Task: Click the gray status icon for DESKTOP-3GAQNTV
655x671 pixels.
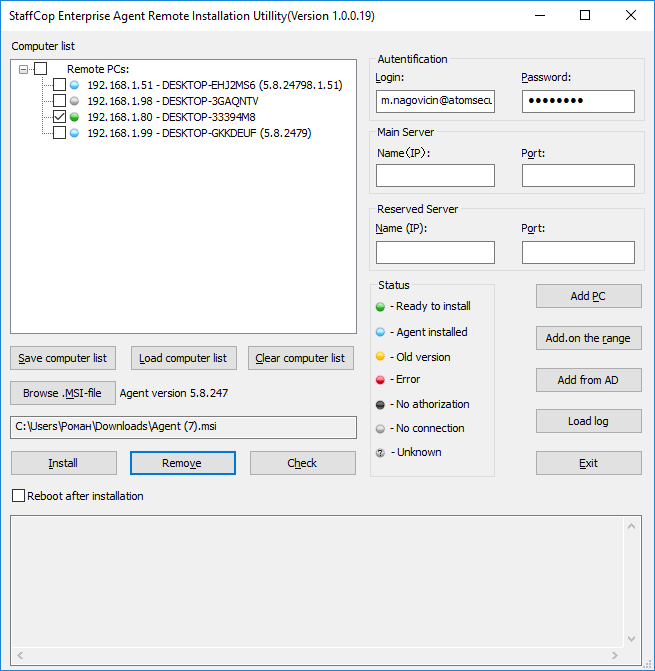Action: coord(75,101)
